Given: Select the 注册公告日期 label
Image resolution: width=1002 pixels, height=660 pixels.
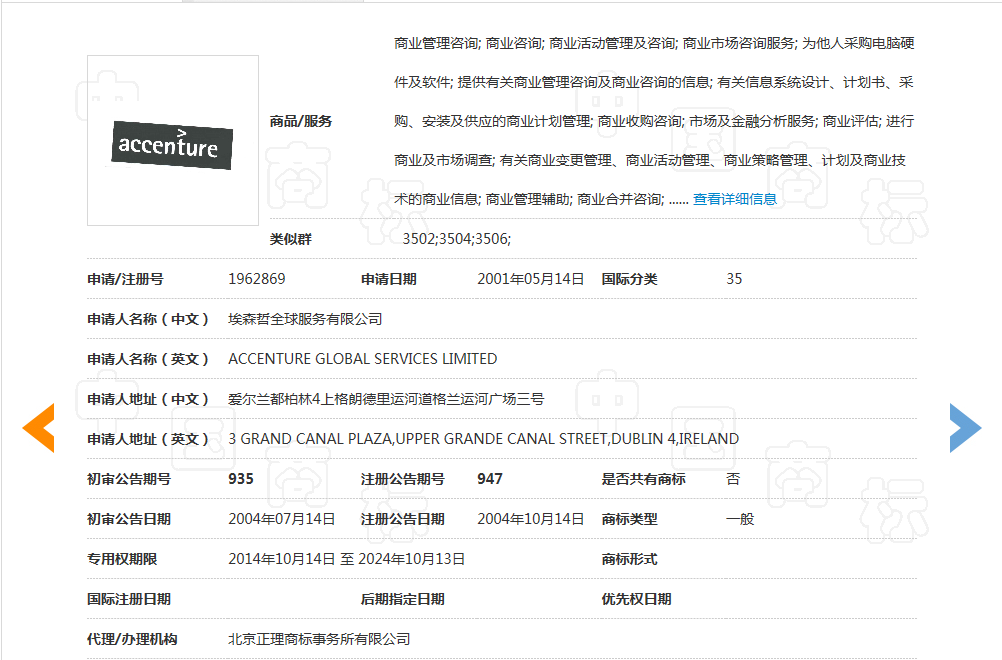Looking at the screenshot, I should click(403, 519).
